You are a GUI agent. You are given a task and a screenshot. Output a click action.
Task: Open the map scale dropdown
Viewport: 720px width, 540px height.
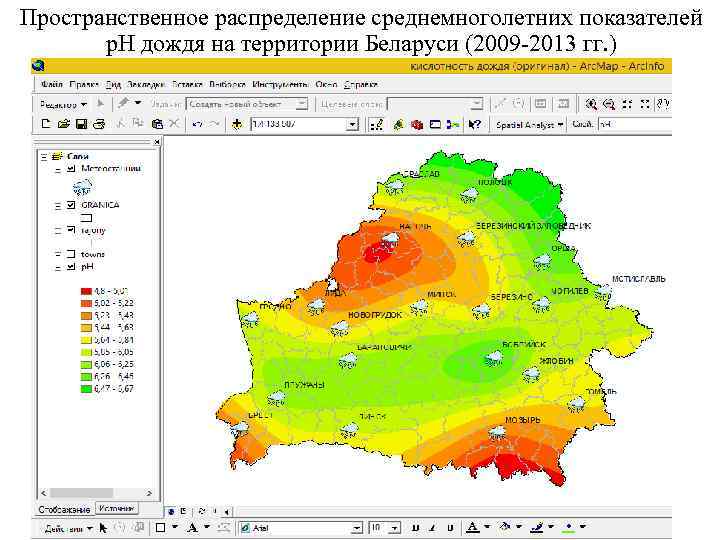coord(352,124)
